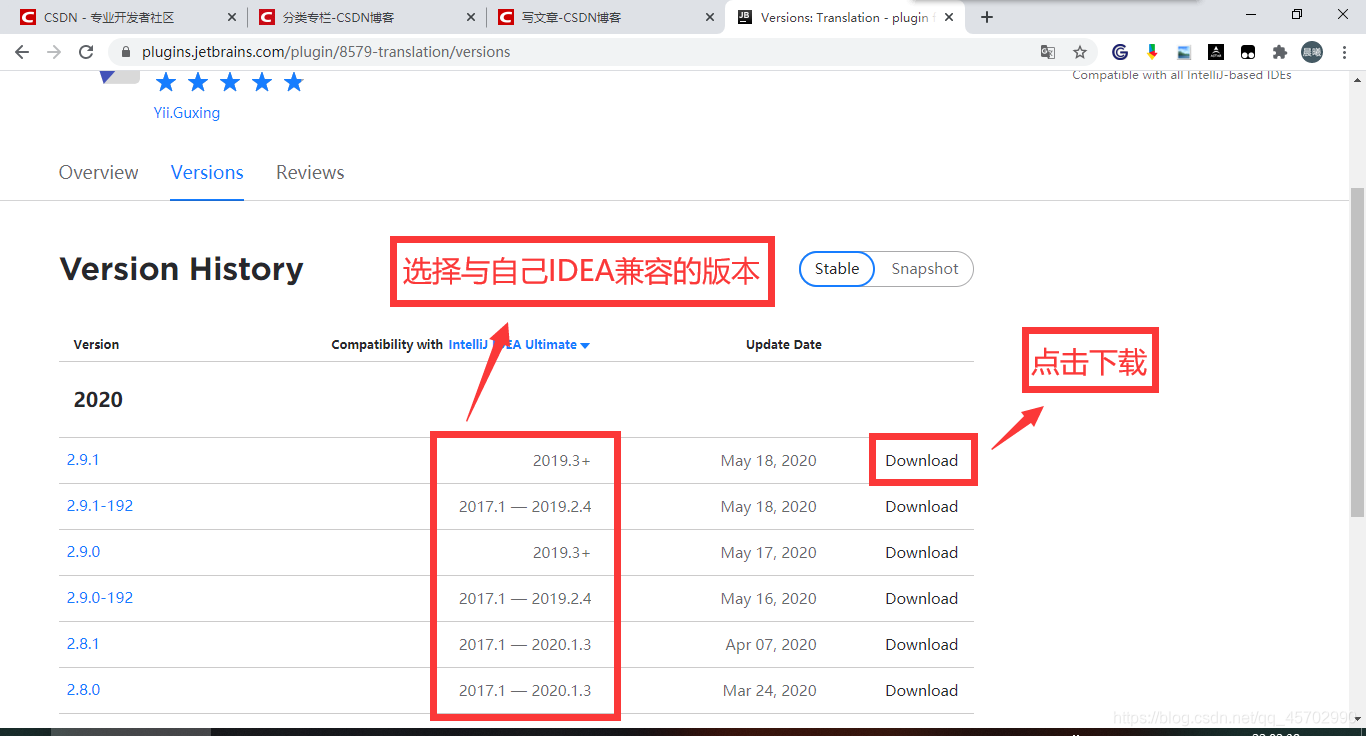
Task: Open the picture thumbnail extension
Action: point(1184,52)
